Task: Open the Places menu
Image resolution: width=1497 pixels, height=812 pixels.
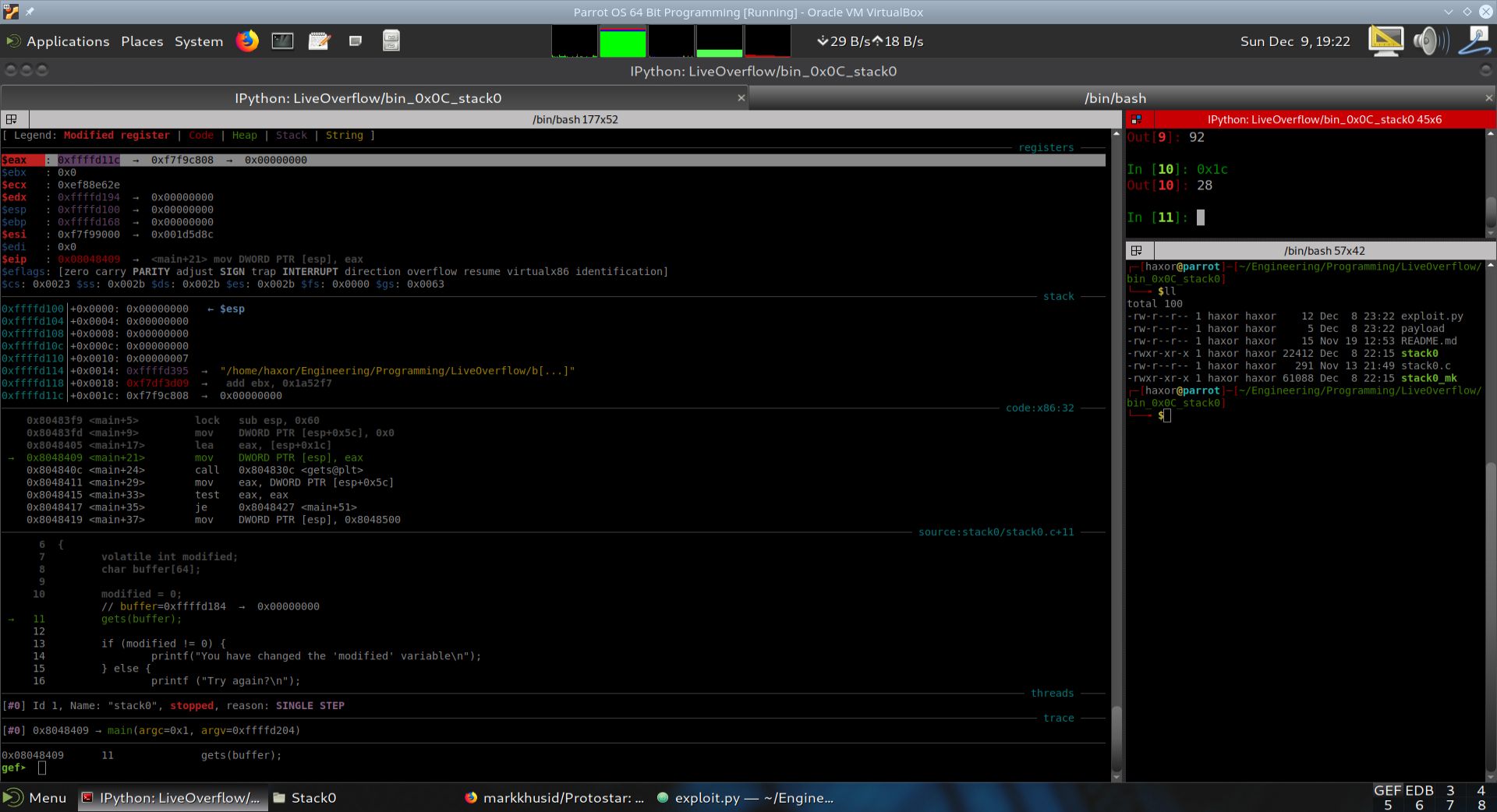Action: point(142,41)
